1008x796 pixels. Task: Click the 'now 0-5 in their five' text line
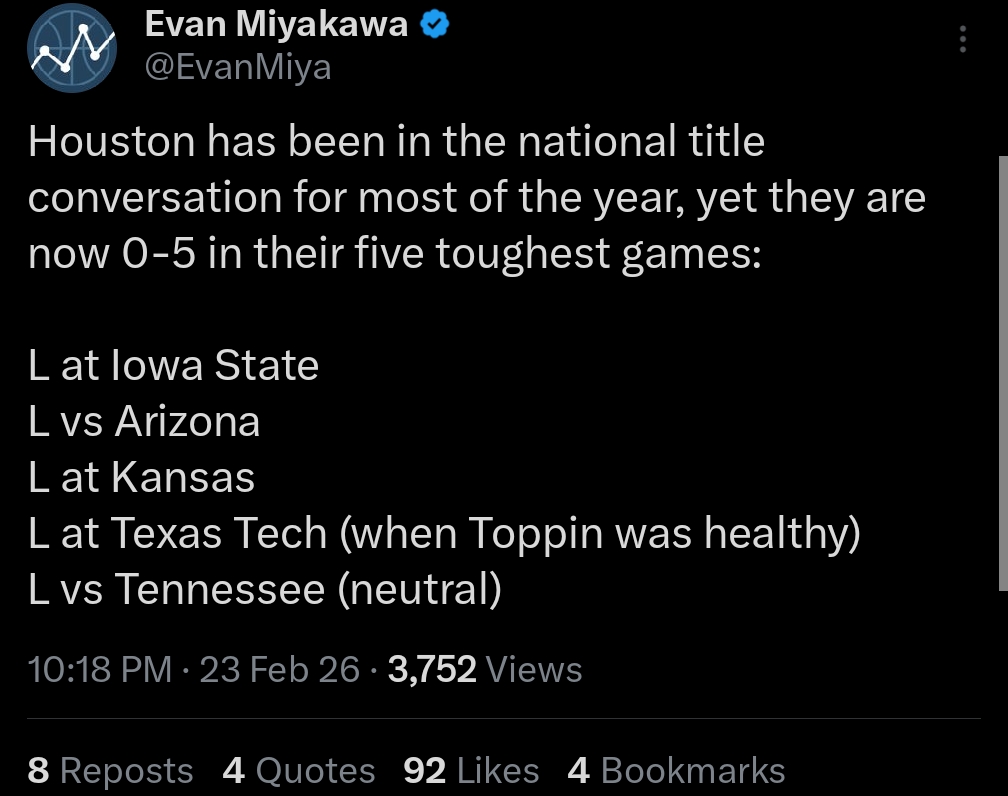395,254
